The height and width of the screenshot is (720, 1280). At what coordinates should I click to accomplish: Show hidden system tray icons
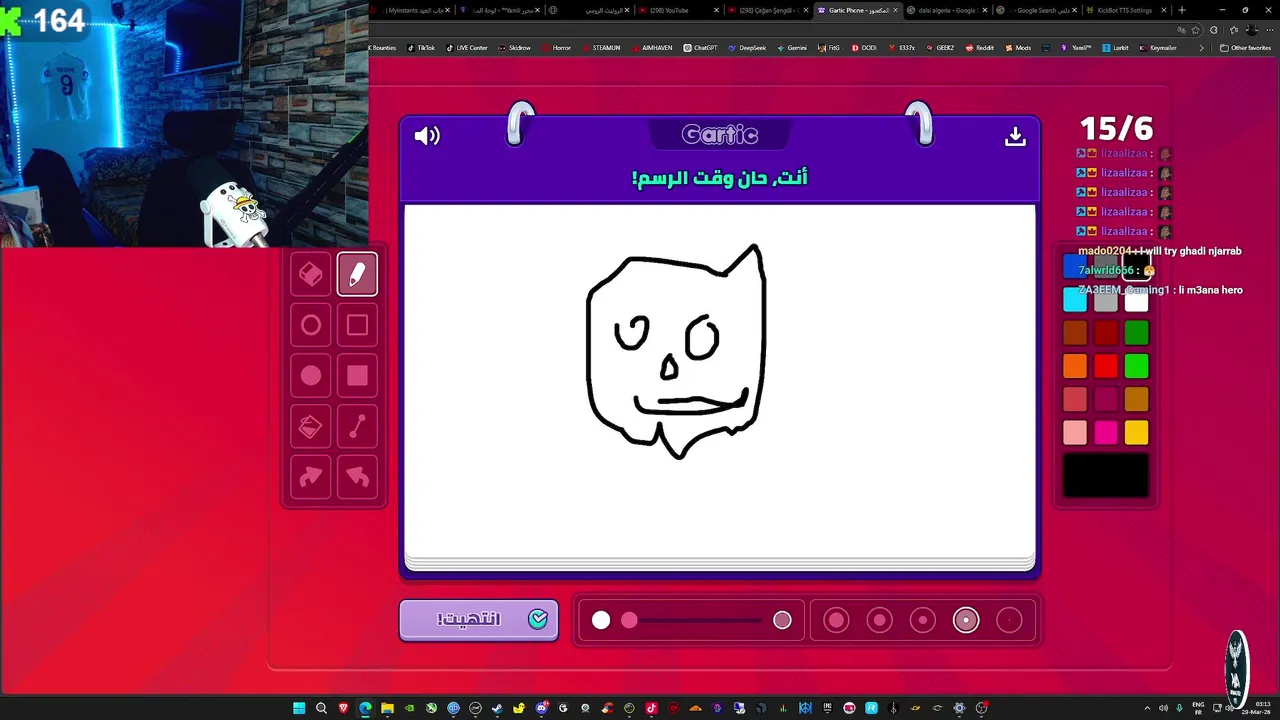(x=1147, y=708)
